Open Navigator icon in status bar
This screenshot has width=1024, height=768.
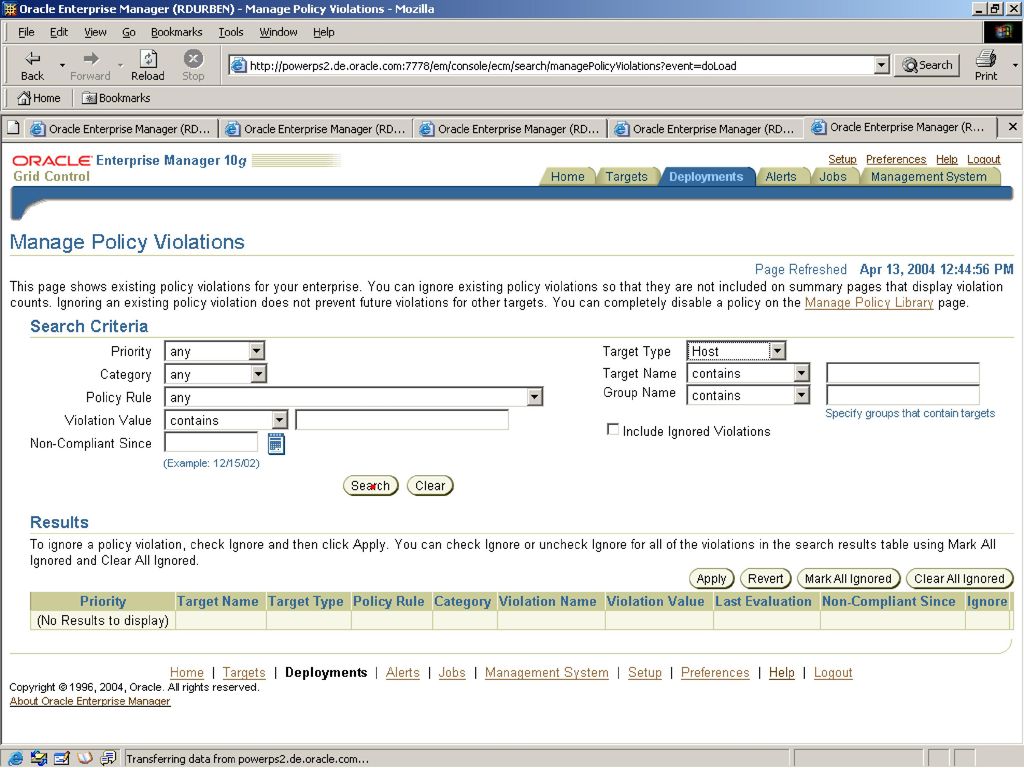coord(15,758)
